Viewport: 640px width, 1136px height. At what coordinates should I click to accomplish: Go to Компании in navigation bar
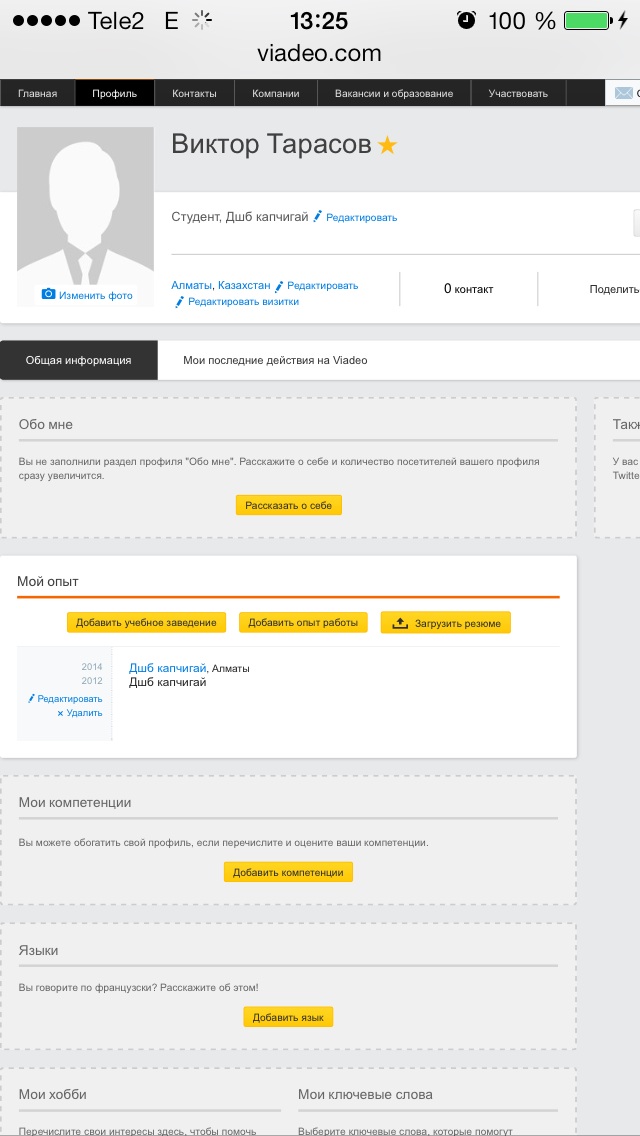275,94
